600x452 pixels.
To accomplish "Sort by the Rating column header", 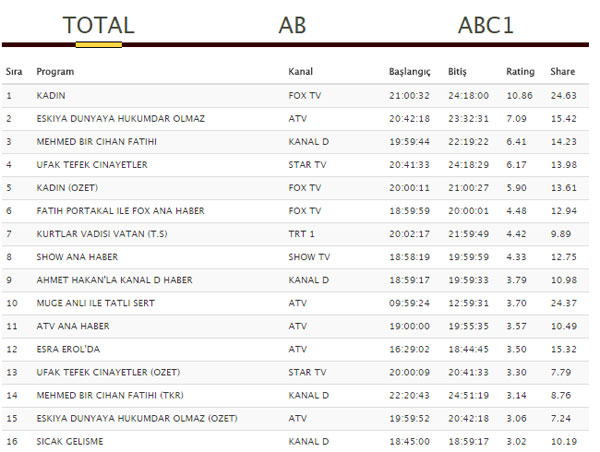I will [x=520, y=72].
